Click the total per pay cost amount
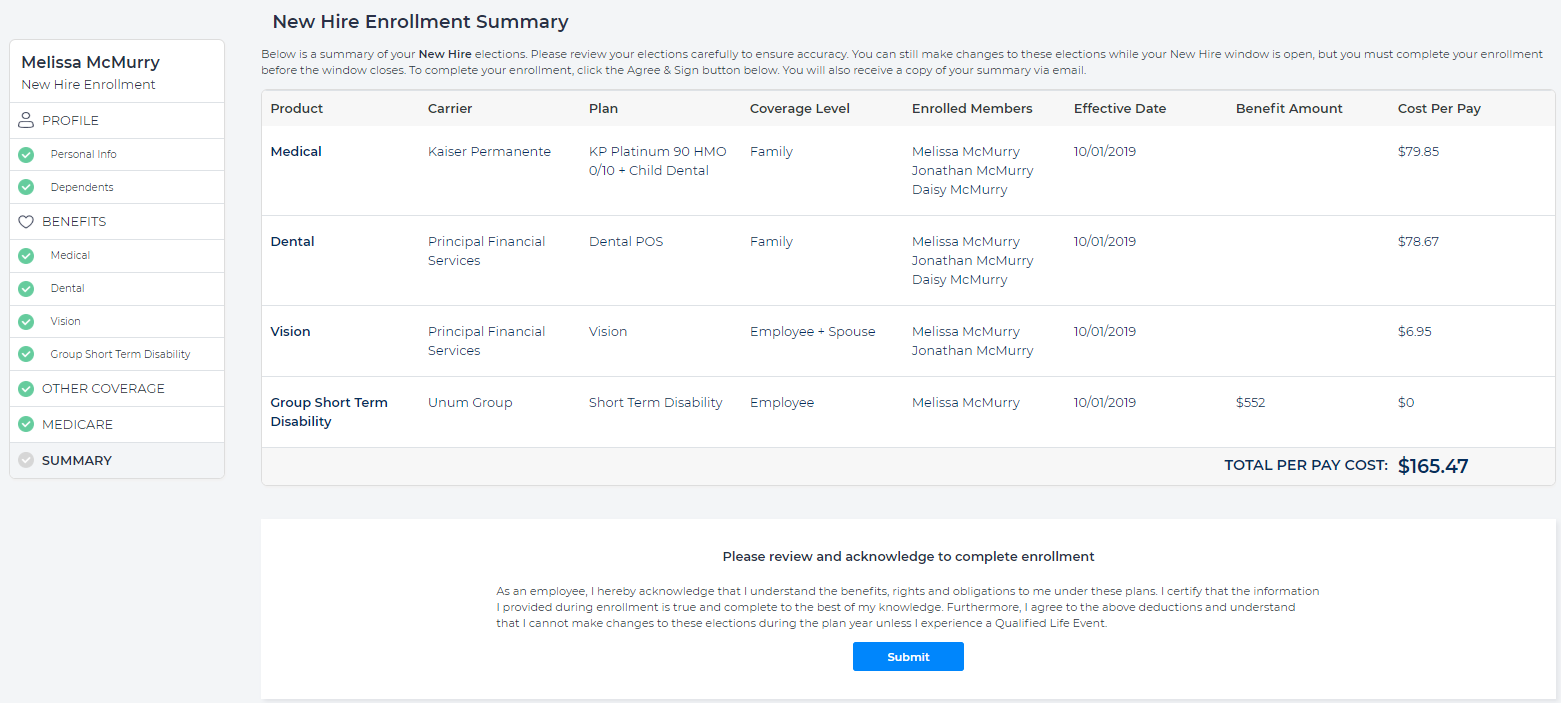 [x=1433, y=466]
